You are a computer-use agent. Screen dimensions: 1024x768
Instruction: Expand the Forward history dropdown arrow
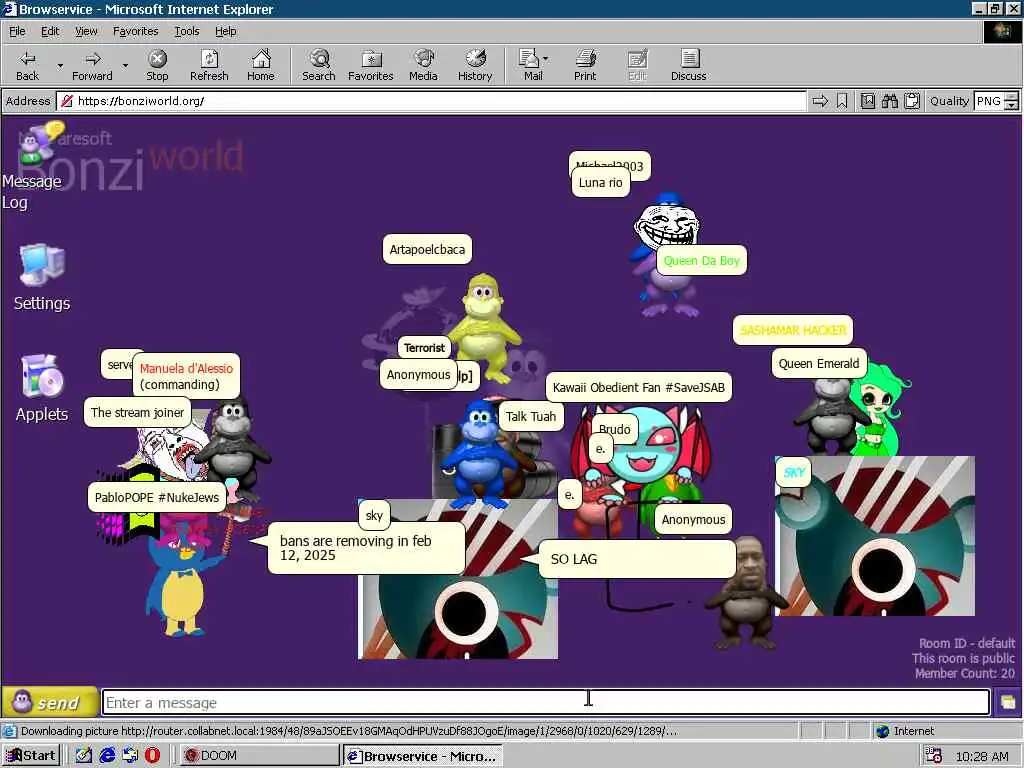(x=125, y=65)
